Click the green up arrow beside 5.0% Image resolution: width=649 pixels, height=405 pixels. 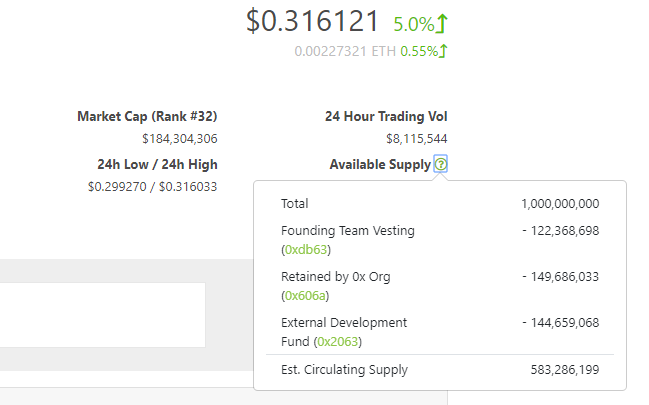coord(442,24)
